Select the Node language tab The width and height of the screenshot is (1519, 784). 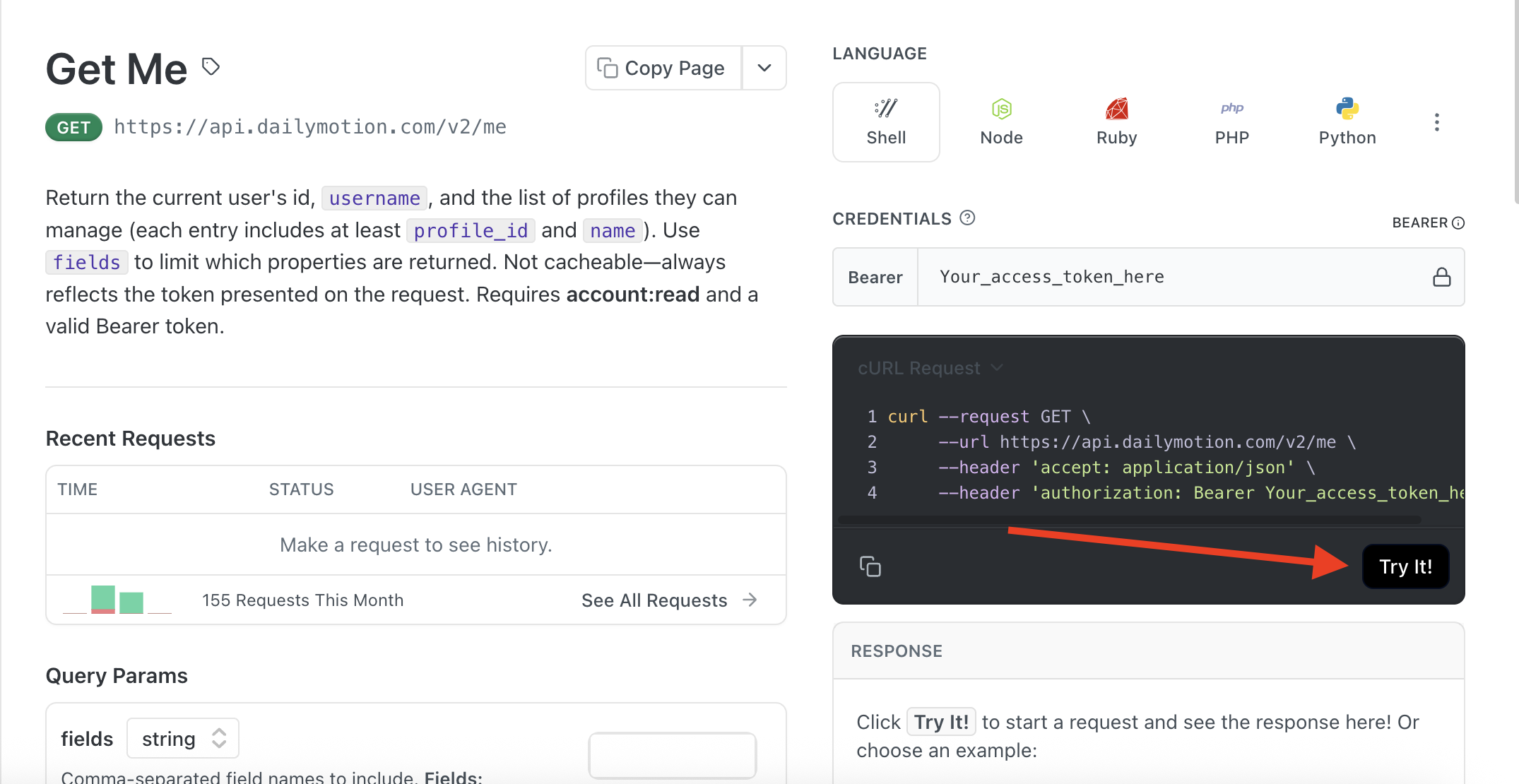tap(1001, 122)
